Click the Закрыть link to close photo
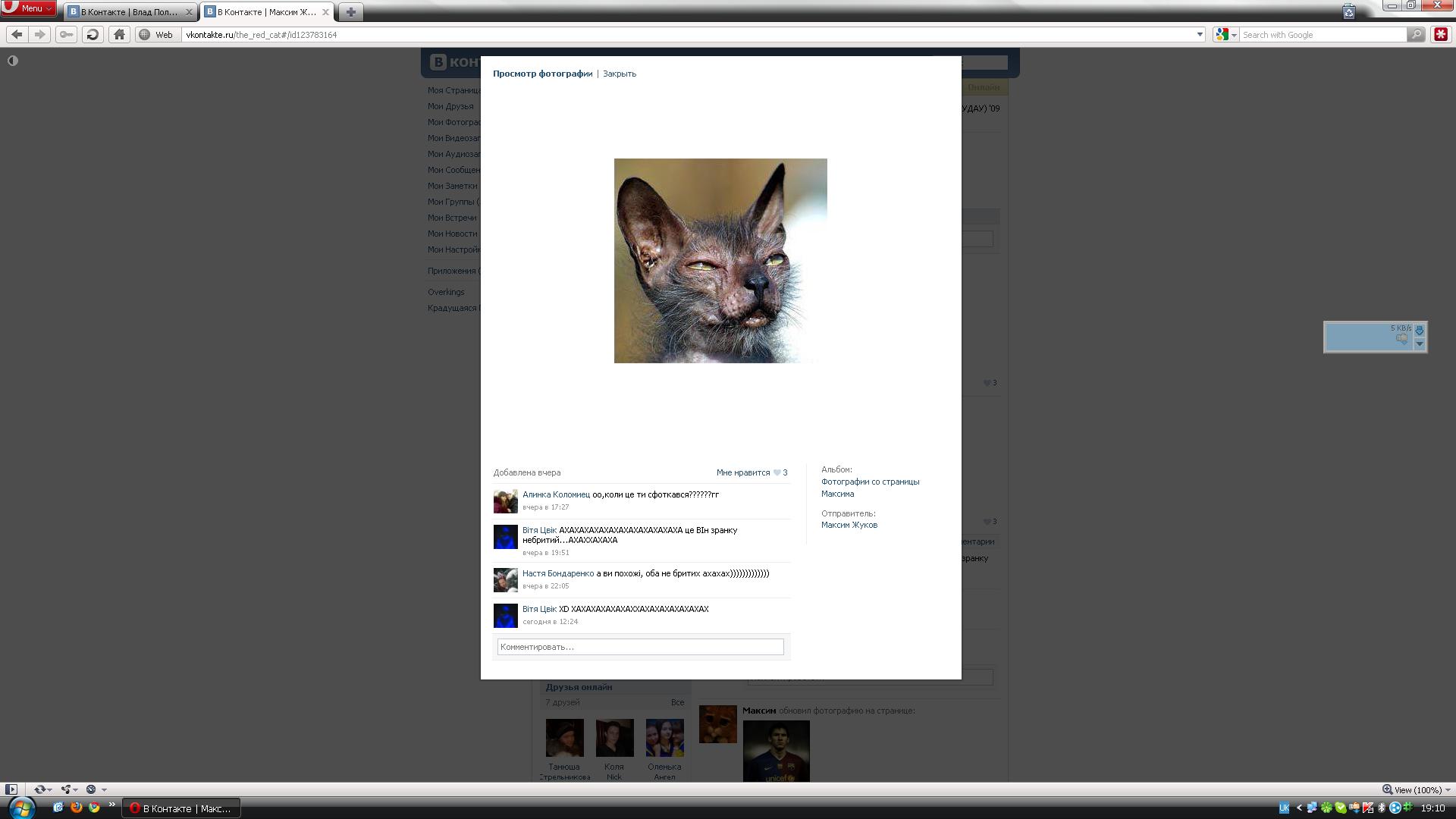Image resolution: width=1456 pixels, height=819 pixels. click(619, 74)
